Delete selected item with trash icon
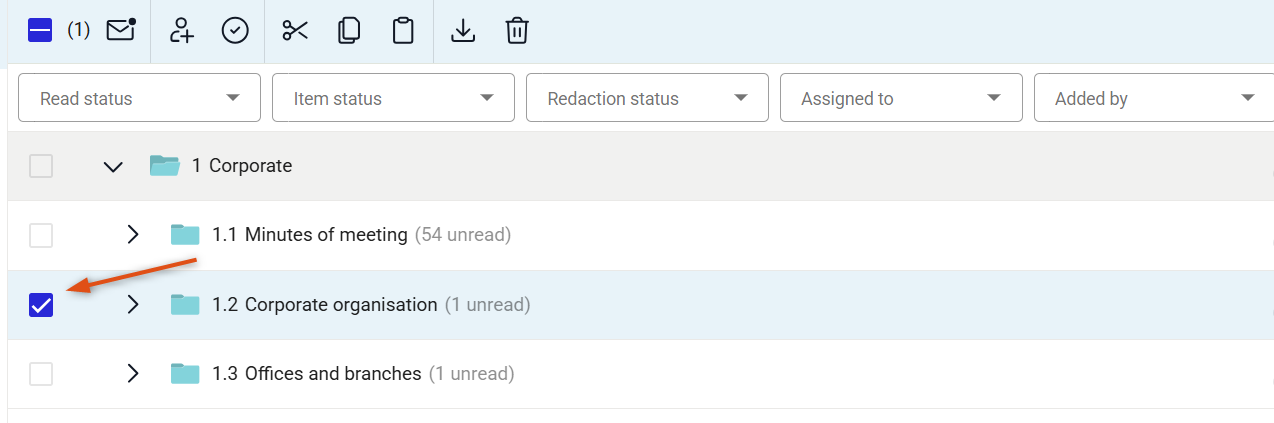The height and width of the screenshot is (423, 1274). pos(516,31)
